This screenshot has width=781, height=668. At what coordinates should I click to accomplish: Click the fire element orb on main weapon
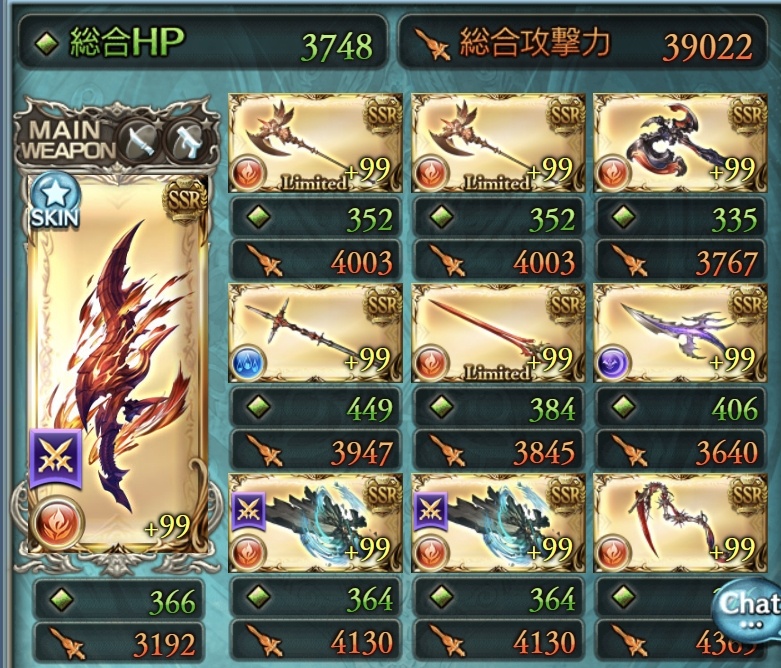(x=56, y=523)
